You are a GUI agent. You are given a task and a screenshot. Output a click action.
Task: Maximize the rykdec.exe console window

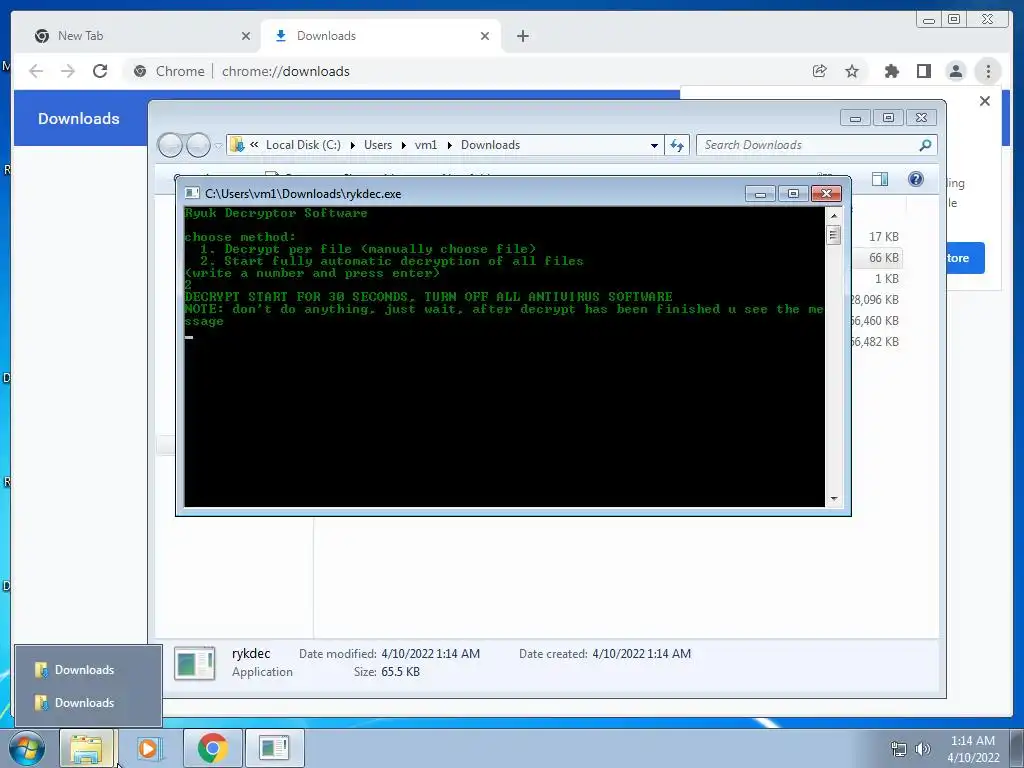pos(793,193)
